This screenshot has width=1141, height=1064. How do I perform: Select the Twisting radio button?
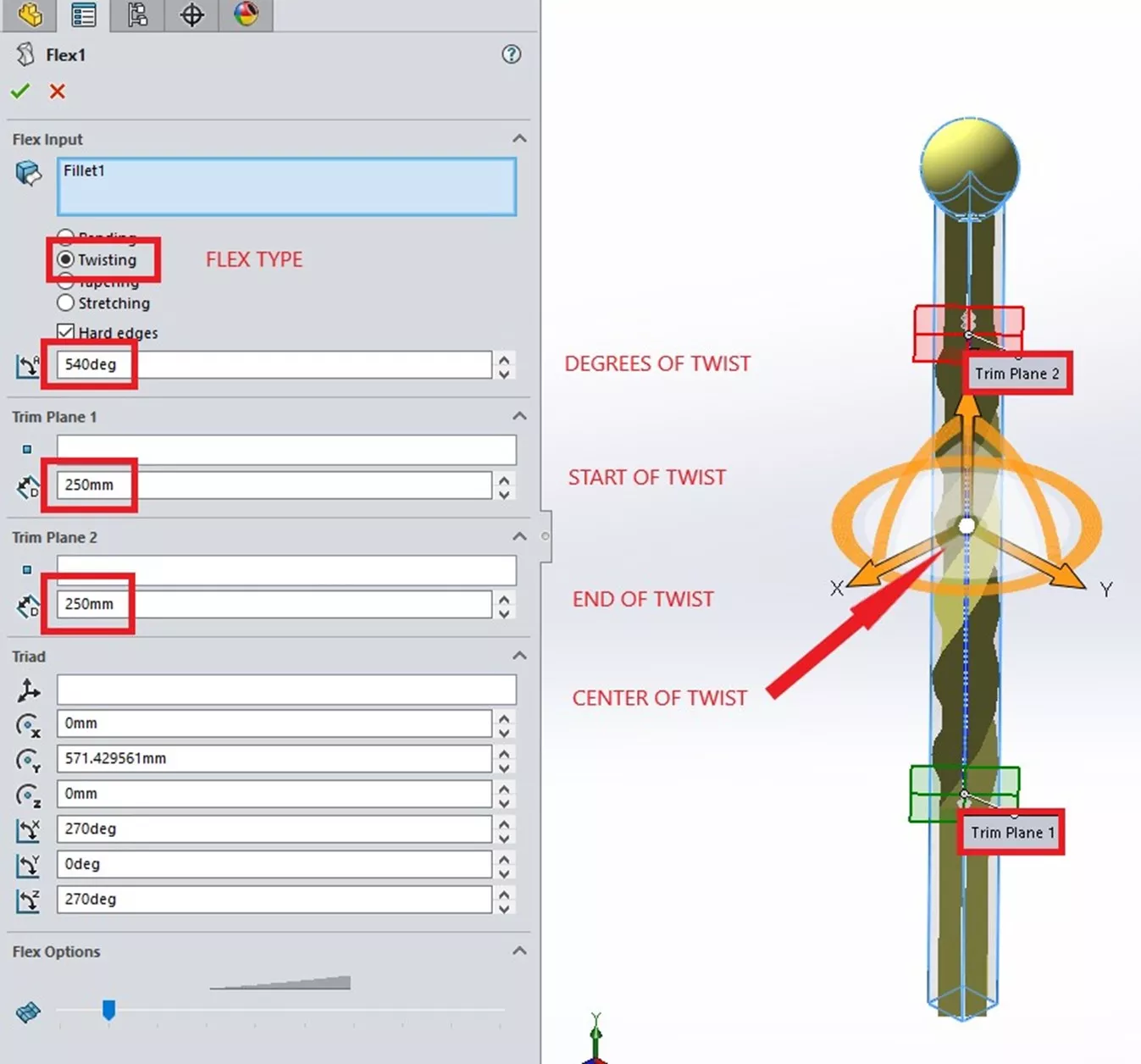[x=66, y=260]
